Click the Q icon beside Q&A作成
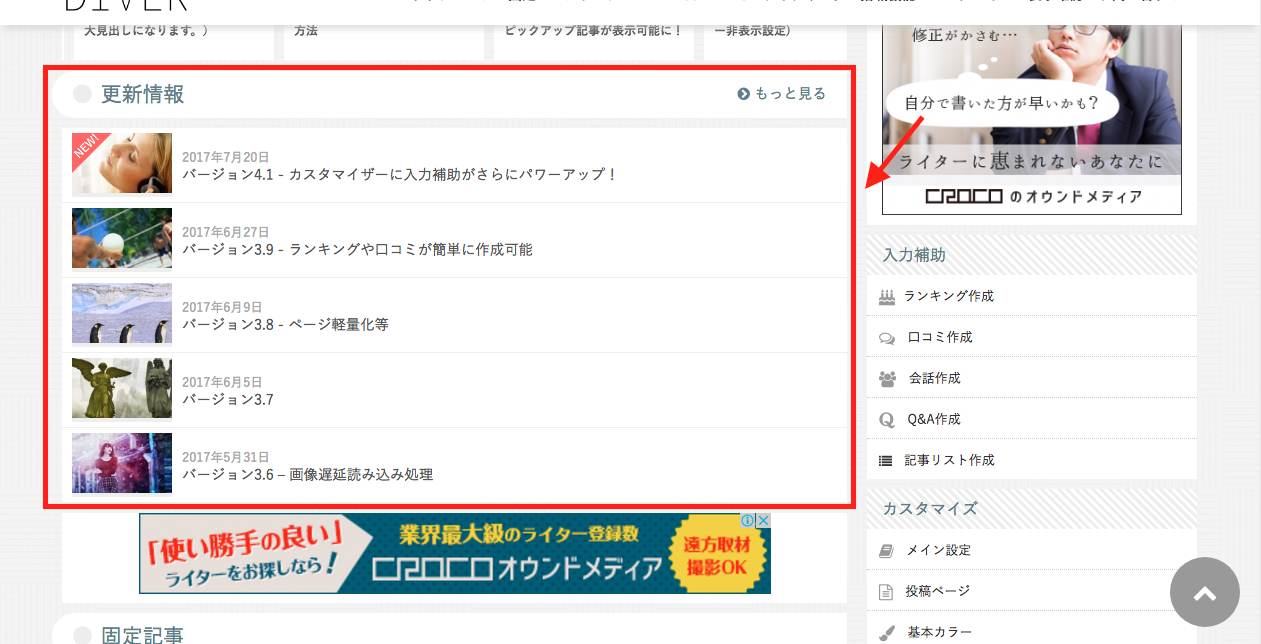 point(886,420)
